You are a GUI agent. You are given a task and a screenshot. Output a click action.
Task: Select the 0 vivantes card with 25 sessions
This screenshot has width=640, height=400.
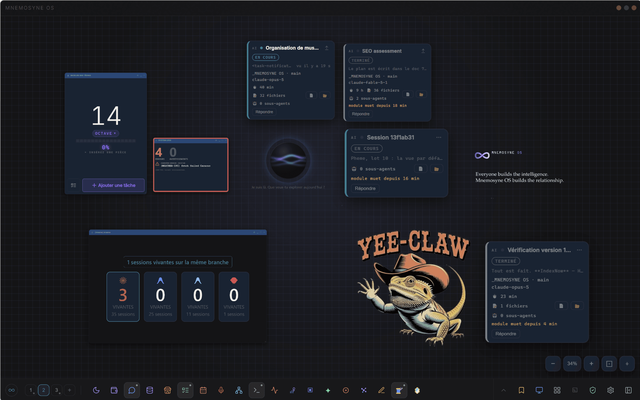pos(160,297)
